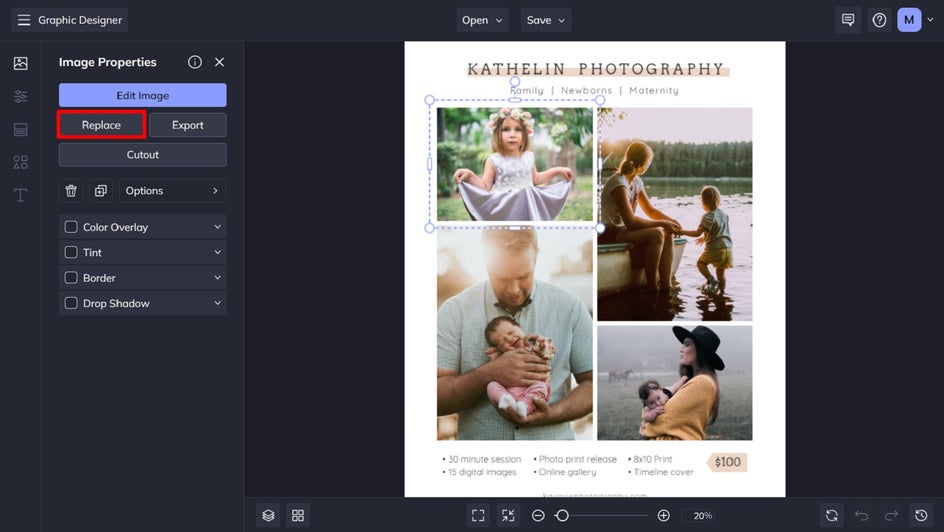Delete the selected image with trash icon
944x532 pixels.
click(71, 191)
